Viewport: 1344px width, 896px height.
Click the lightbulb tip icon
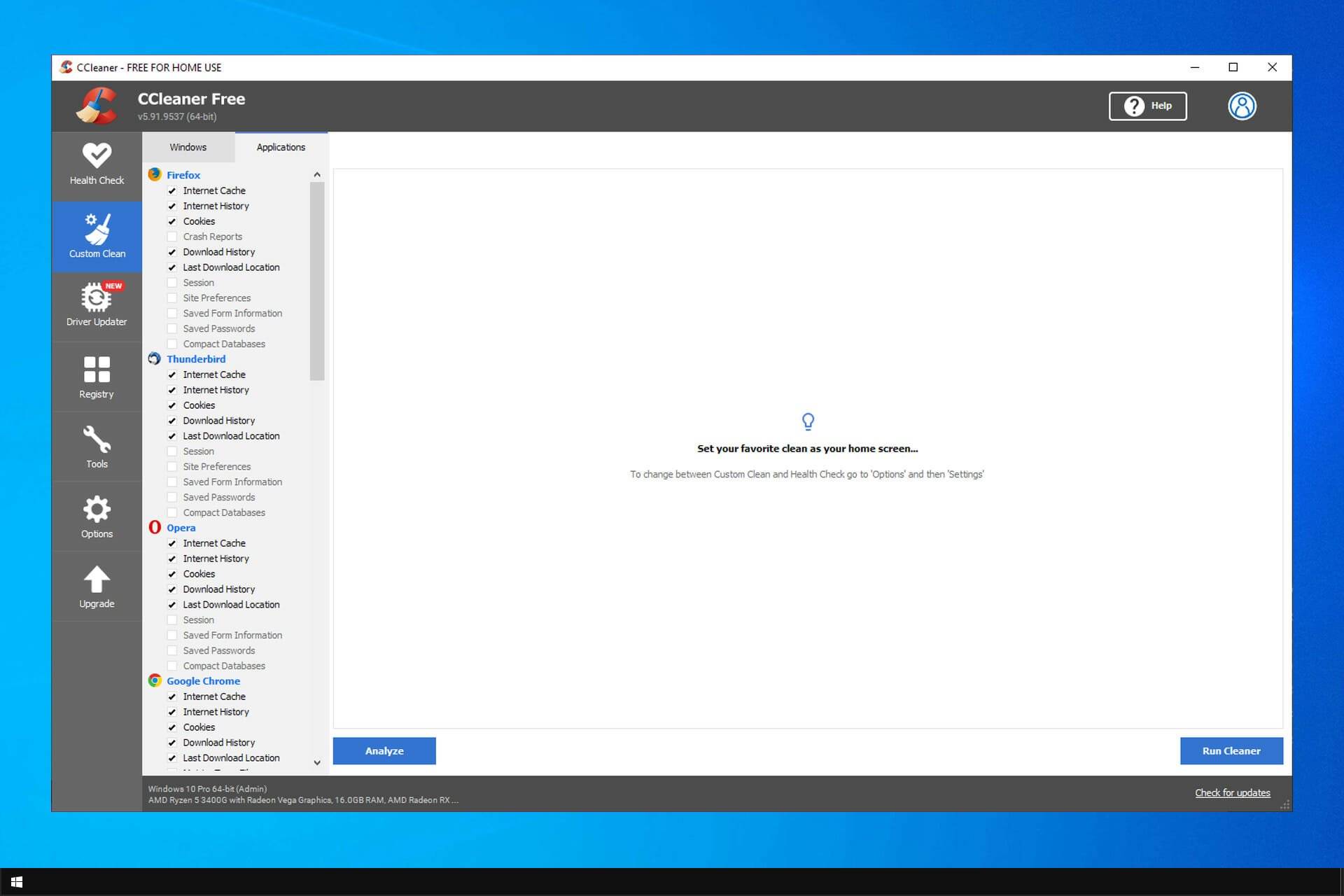[x=808, y=421]
